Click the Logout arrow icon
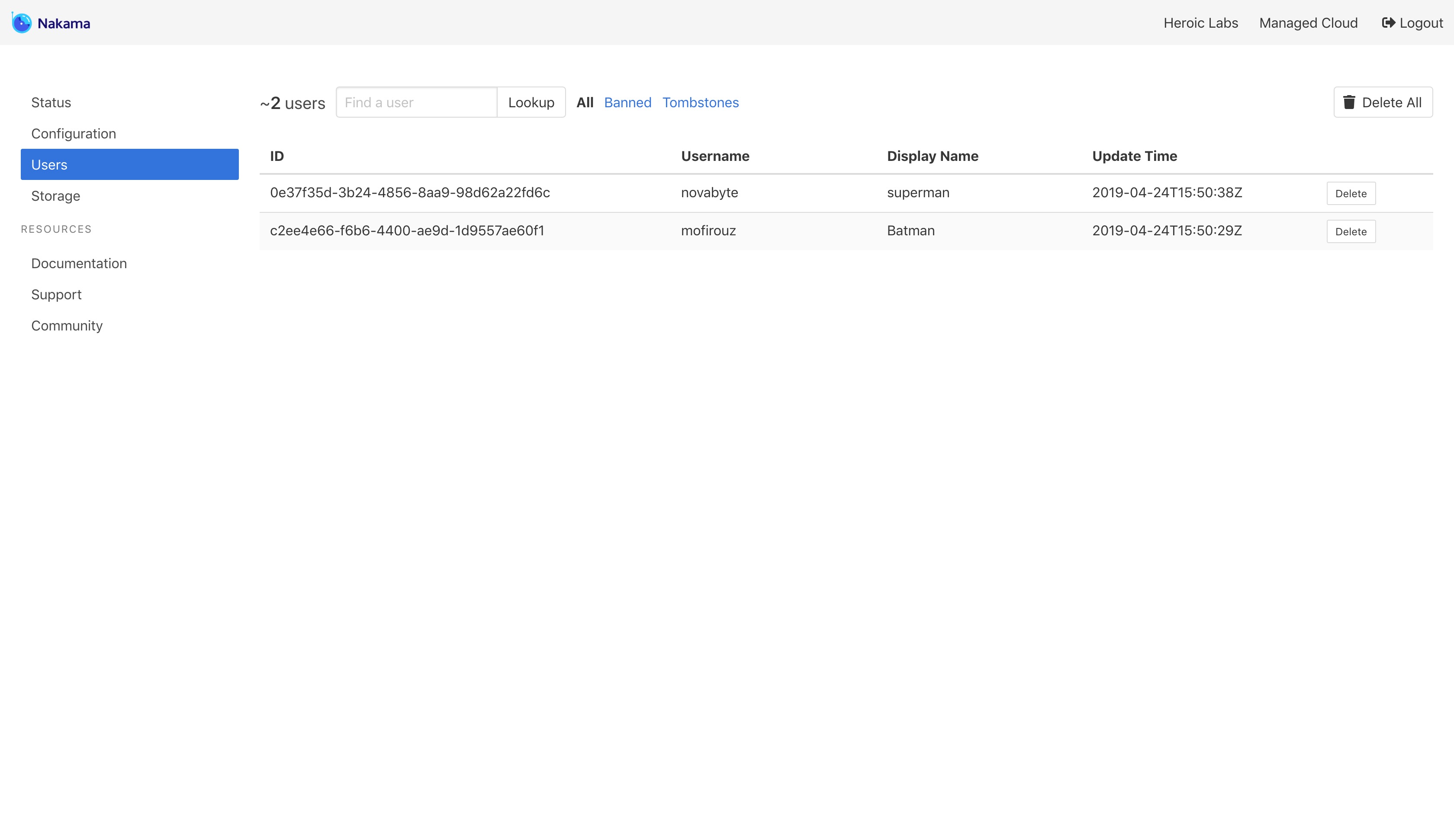This screenshot has height=840, width=1454. (x=1388, y=23)
